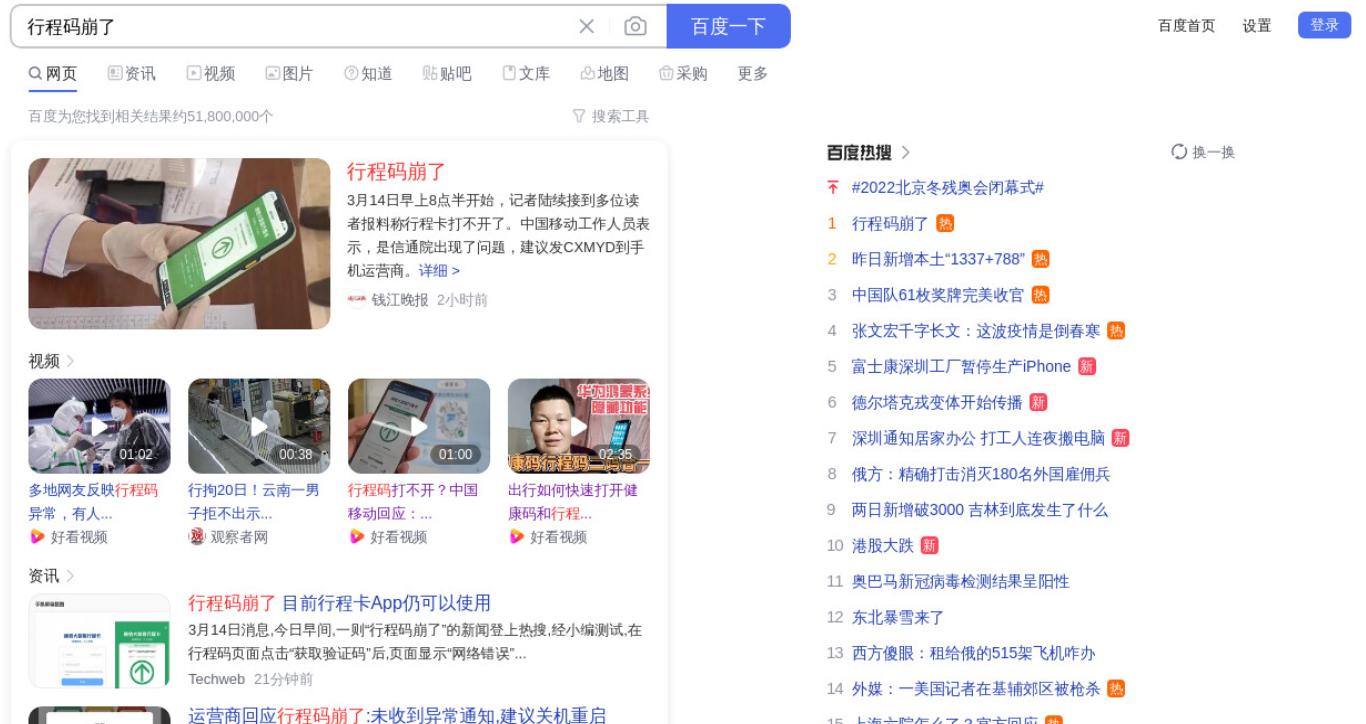Open article 行程码崩了 目前行程卡App仍可以使用
The height and width of the screenshot is (724, 1366).
point(339,603)
